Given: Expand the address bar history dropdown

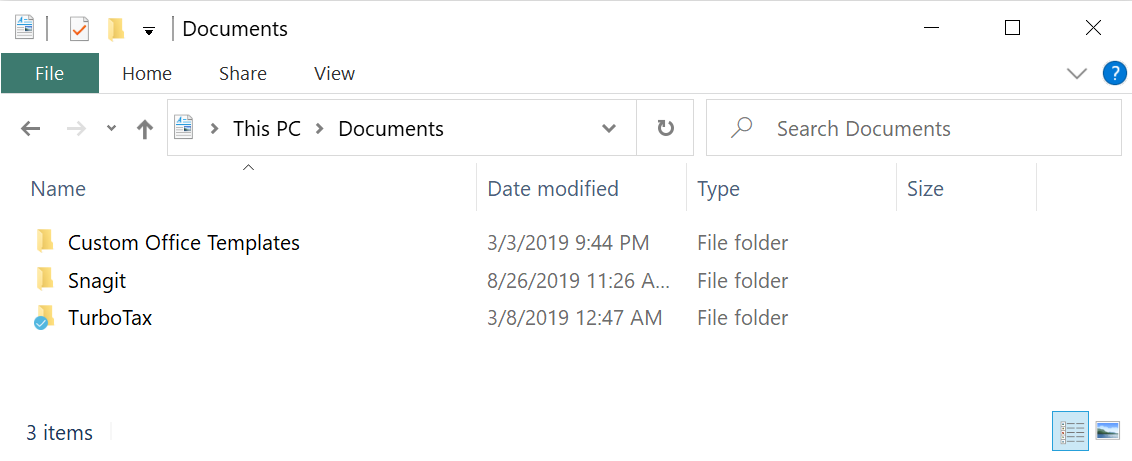Looking at the screenshot, I should point(609,129).
